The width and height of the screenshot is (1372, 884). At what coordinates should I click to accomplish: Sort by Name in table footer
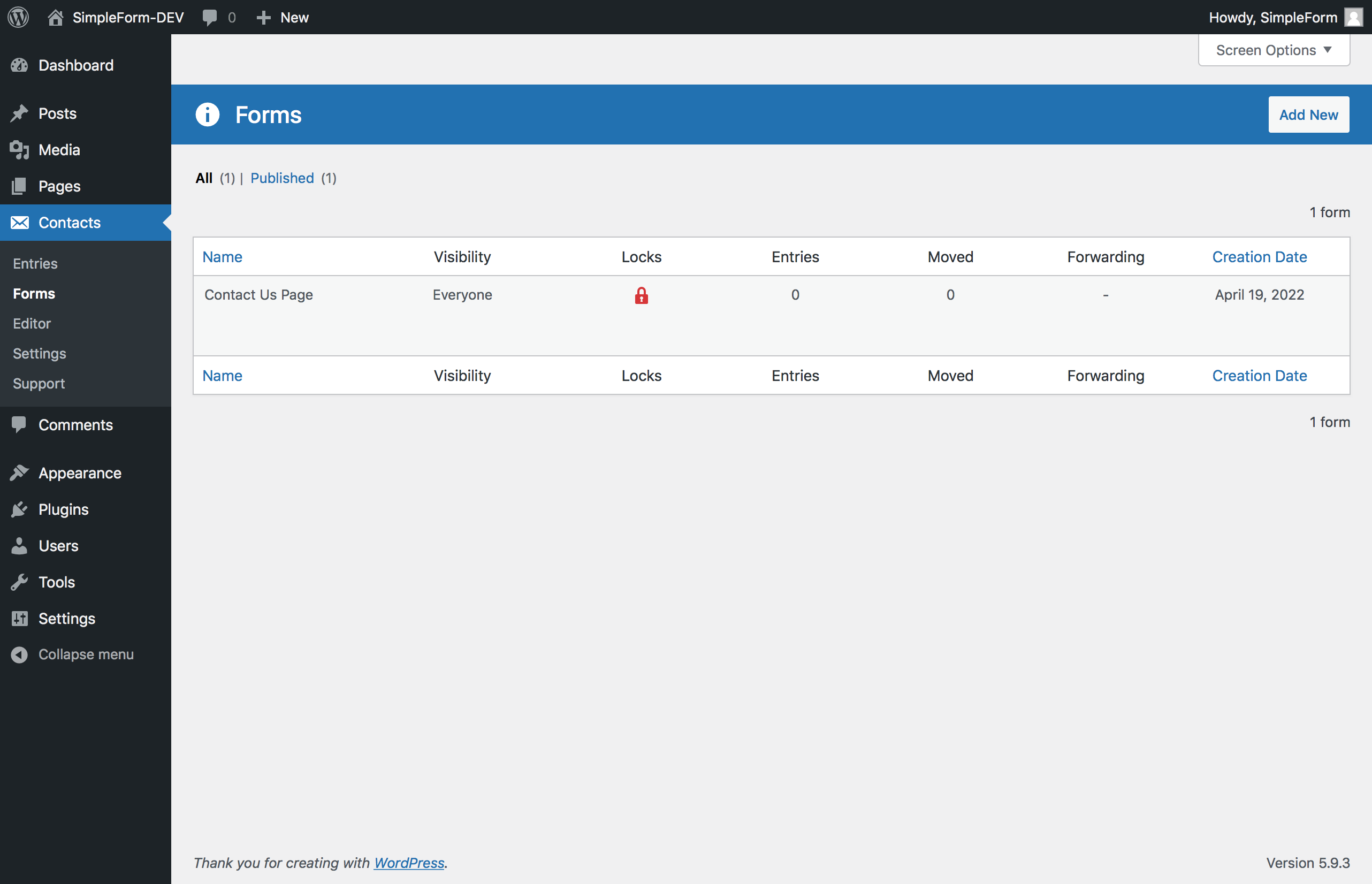[222, 376]
